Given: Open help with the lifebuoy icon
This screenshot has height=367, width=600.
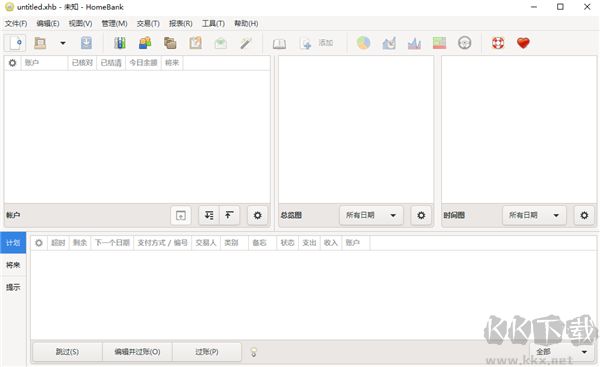Looking at the screenshot, I should [x=498, y=43].
